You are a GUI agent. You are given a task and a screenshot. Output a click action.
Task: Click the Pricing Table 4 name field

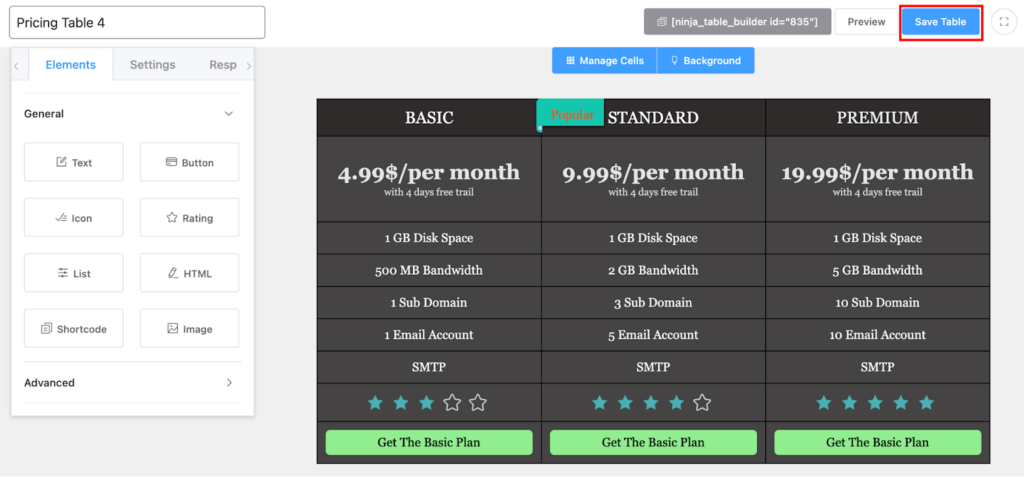coord(137,22)
